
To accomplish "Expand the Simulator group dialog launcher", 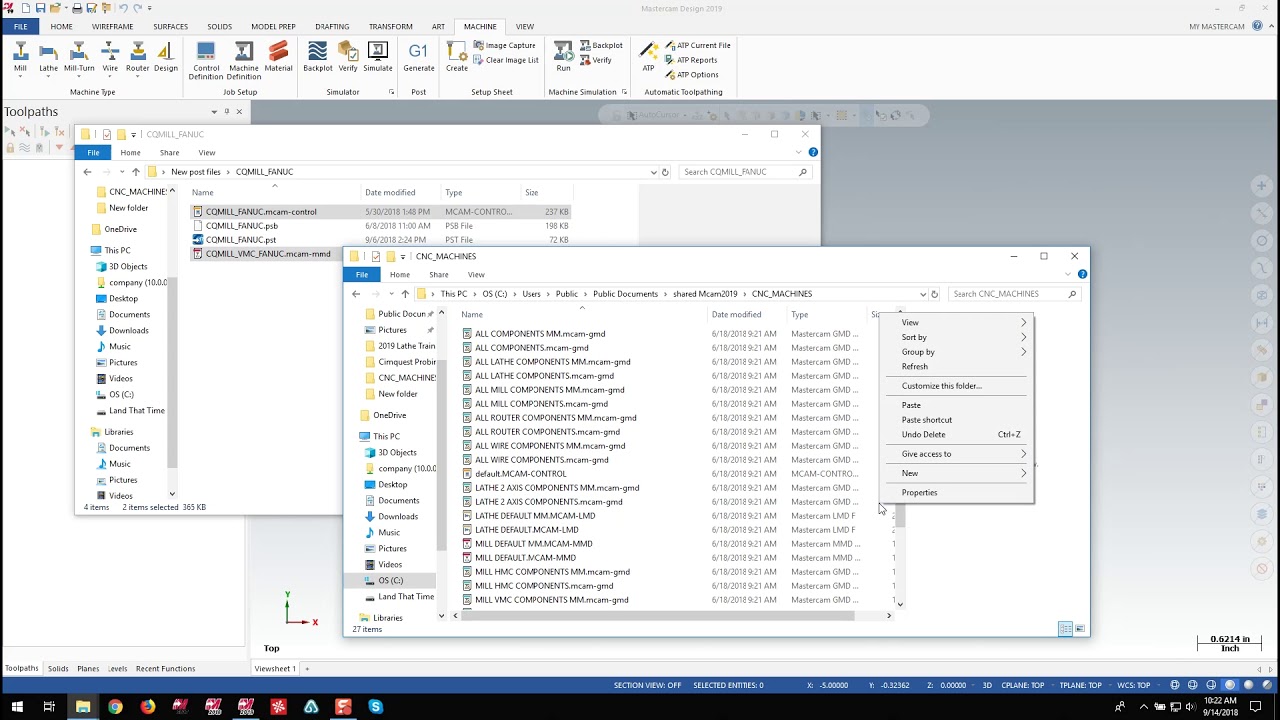I will (391, 92).
